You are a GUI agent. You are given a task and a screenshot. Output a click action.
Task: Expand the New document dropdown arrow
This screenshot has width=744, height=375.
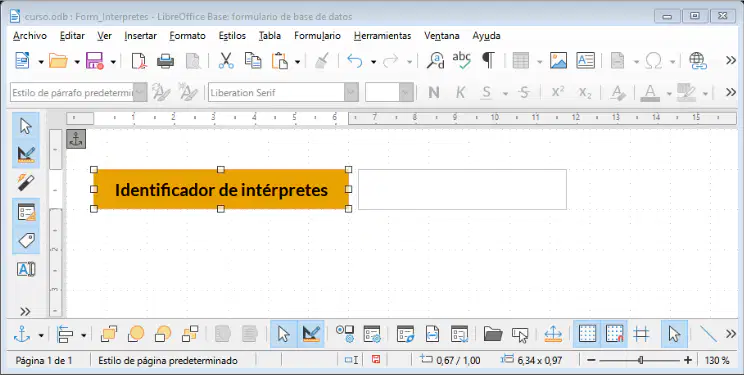41,62
